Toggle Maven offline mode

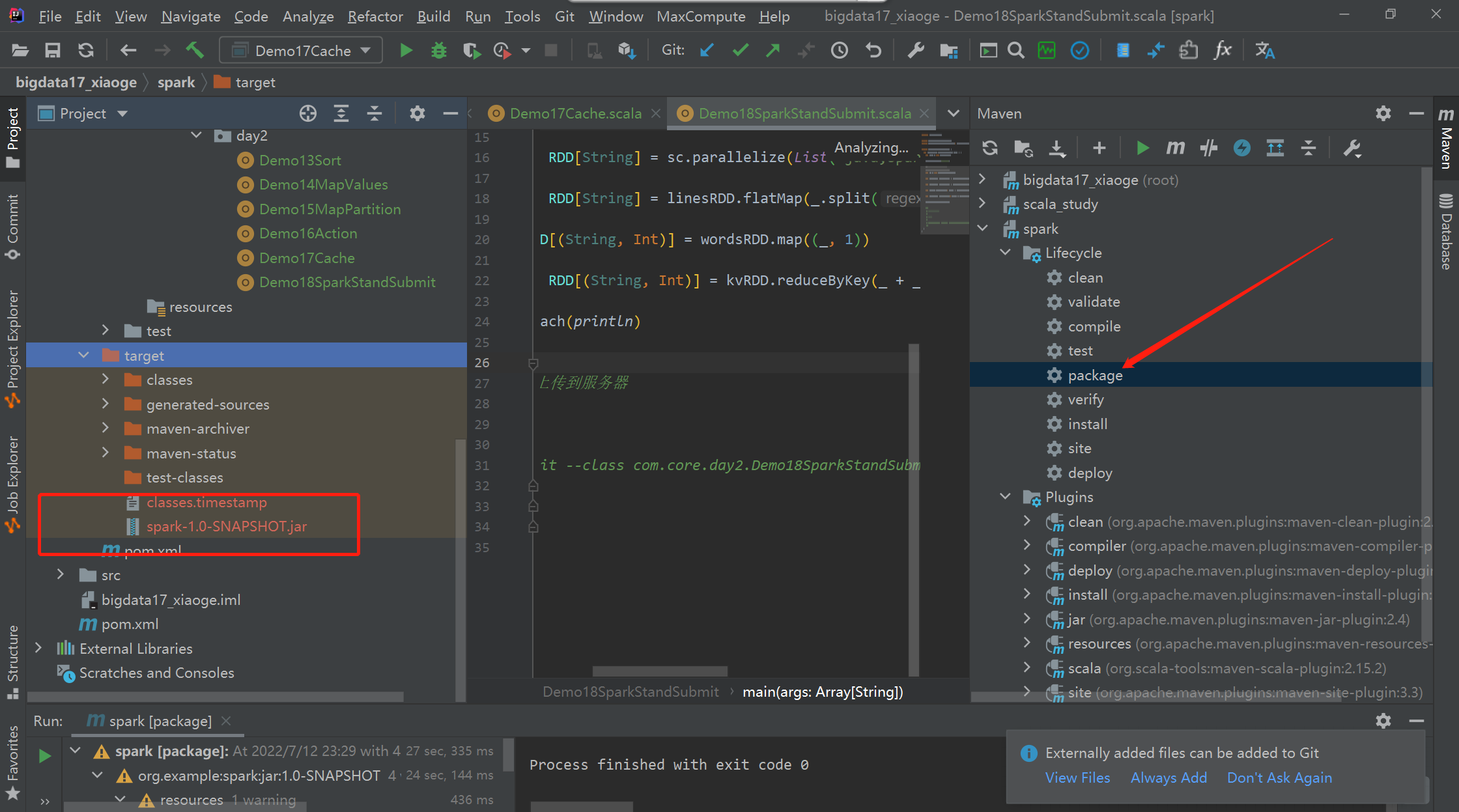(x=1209, y=148)
